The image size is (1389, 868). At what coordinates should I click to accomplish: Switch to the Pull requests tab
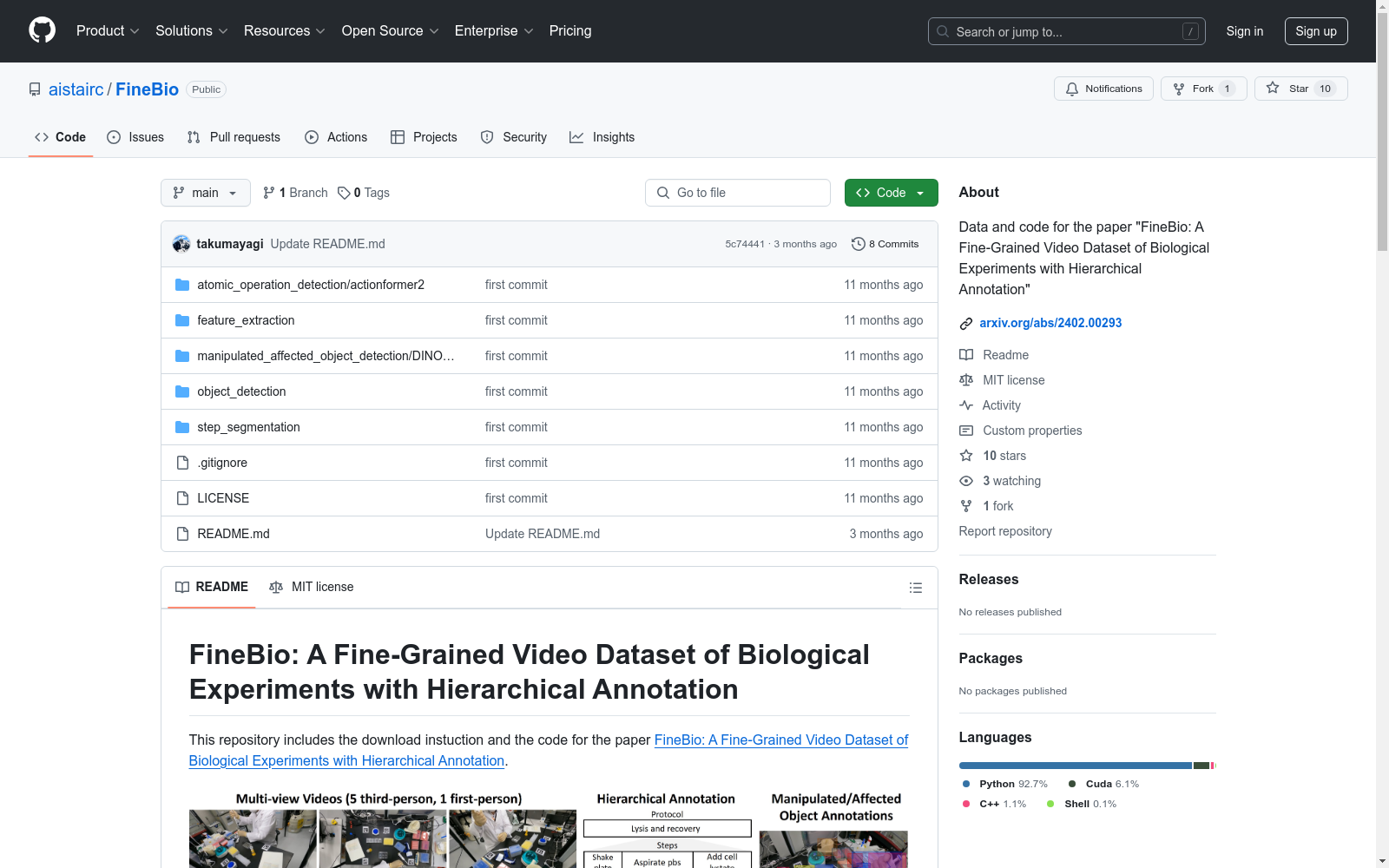click(x=234, y=137)
